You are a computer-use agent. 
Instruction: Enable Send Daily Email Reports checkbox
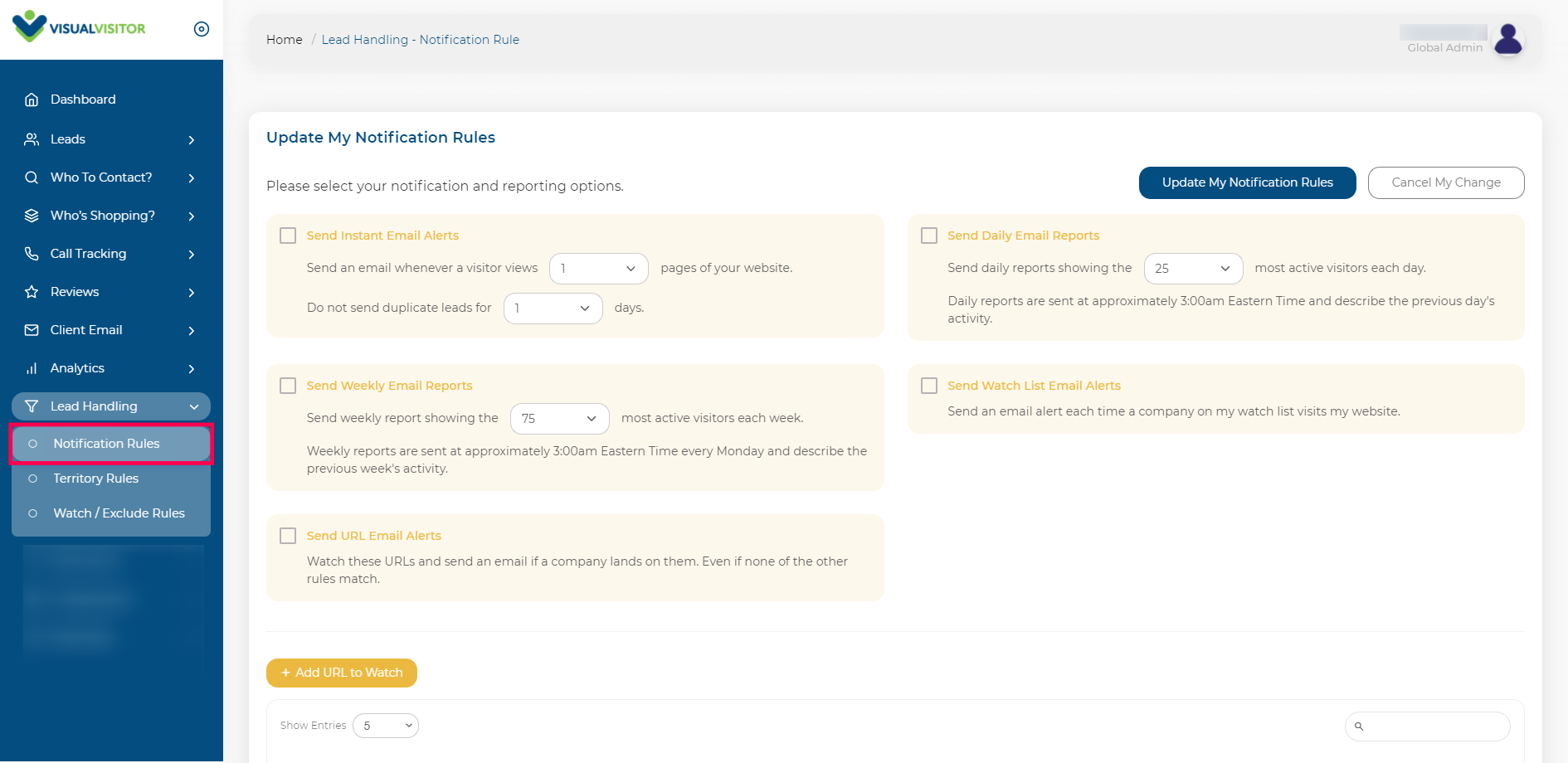929,236
